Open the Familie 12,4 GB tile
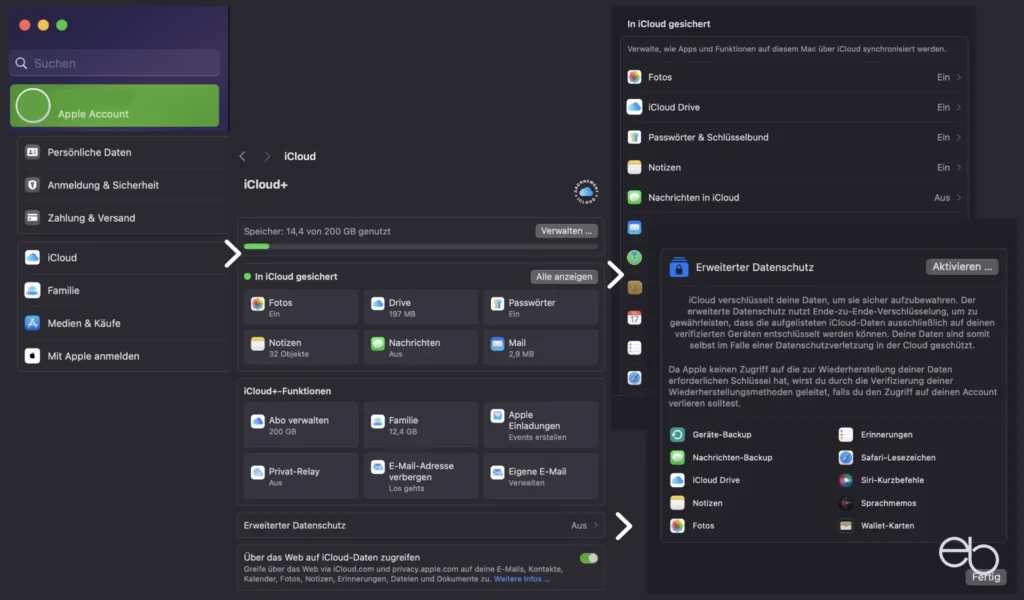Viewport: 1024px width, 600px height. coord(421,425)
